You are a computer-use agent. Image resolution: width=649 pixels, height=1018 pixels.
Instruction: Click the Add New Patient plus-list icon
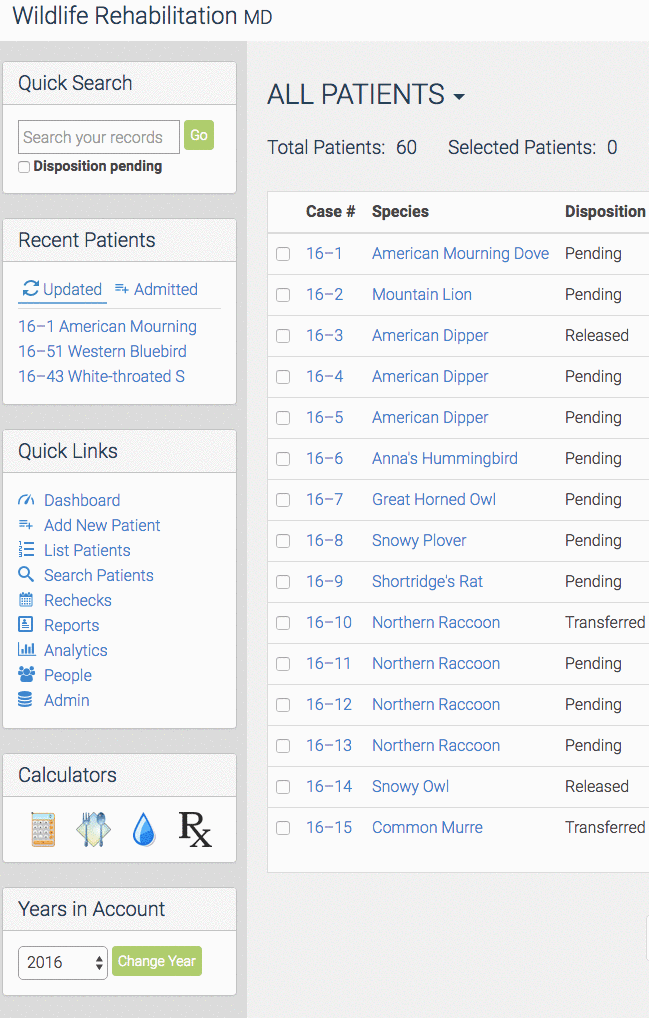[x=26, y=525]
